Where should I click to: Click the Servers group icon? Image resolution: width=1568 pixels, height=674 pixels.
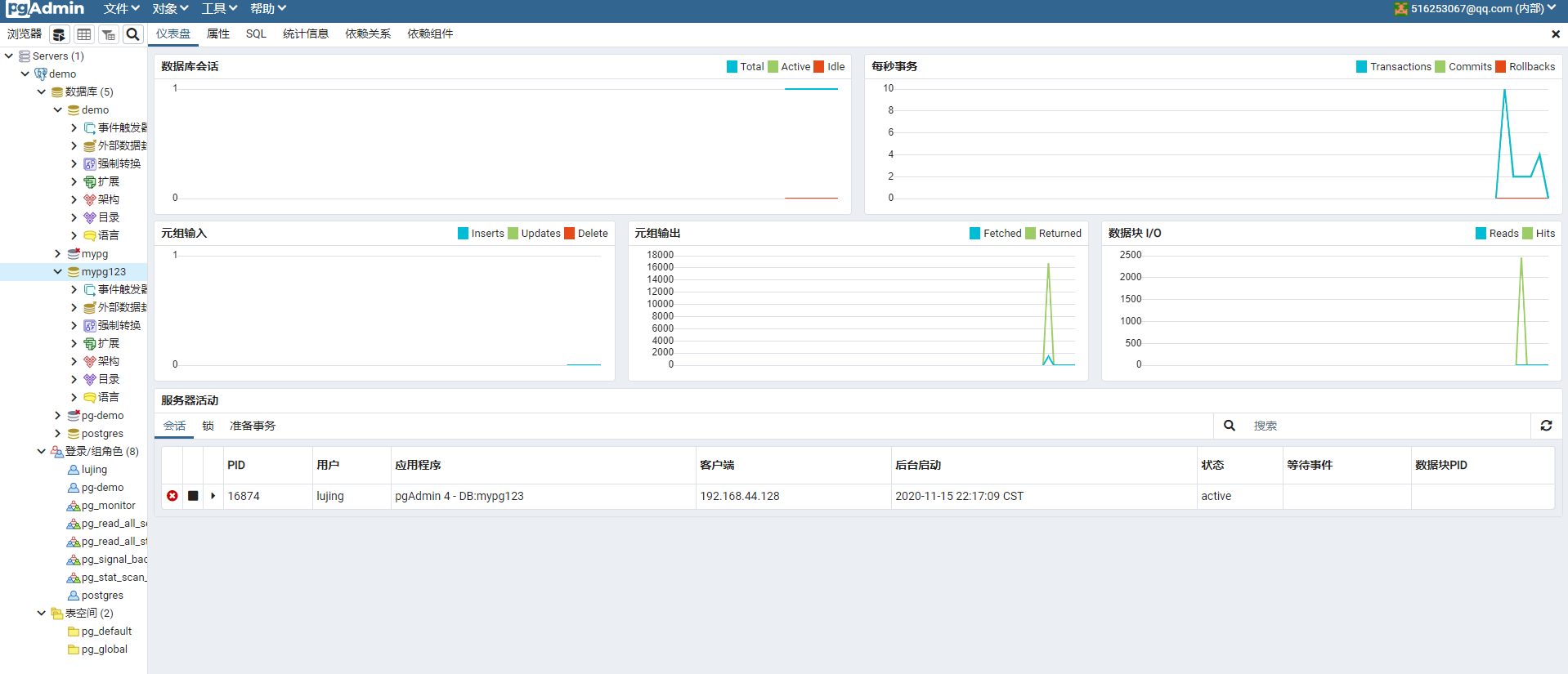point(25,56)
